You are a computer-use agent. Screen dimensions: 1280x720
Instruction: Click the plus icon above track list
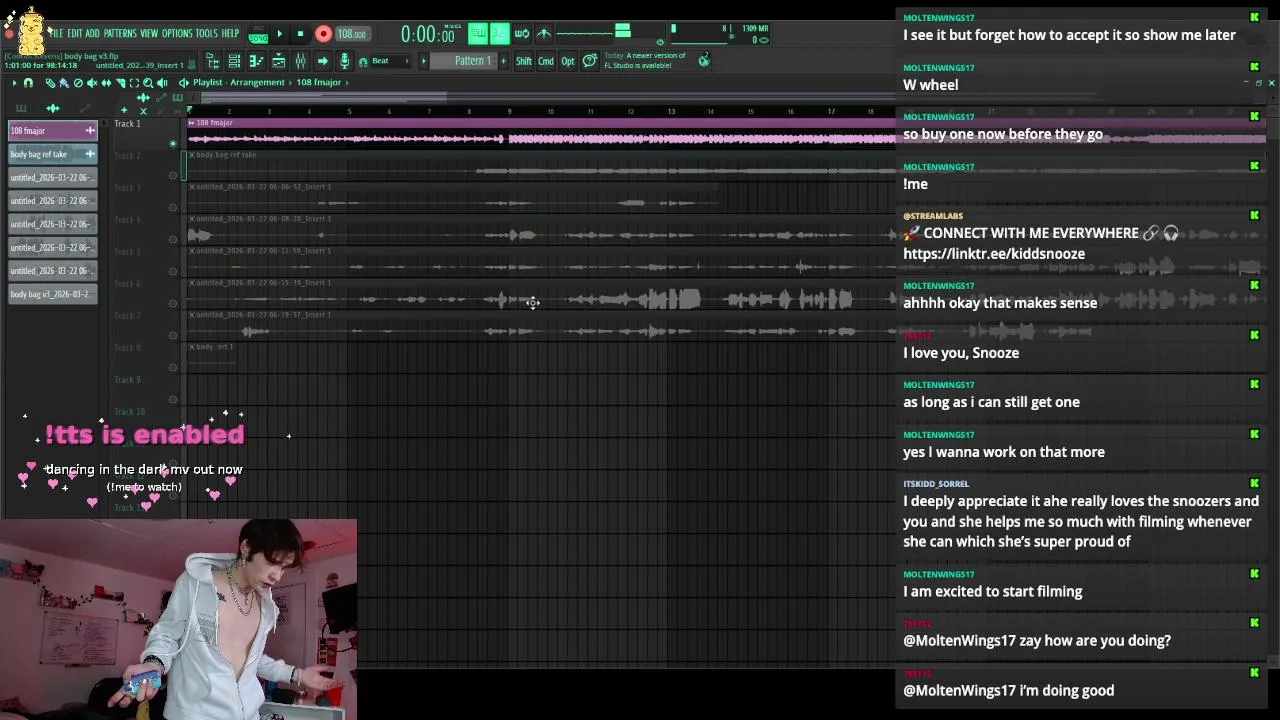point(124,110)
